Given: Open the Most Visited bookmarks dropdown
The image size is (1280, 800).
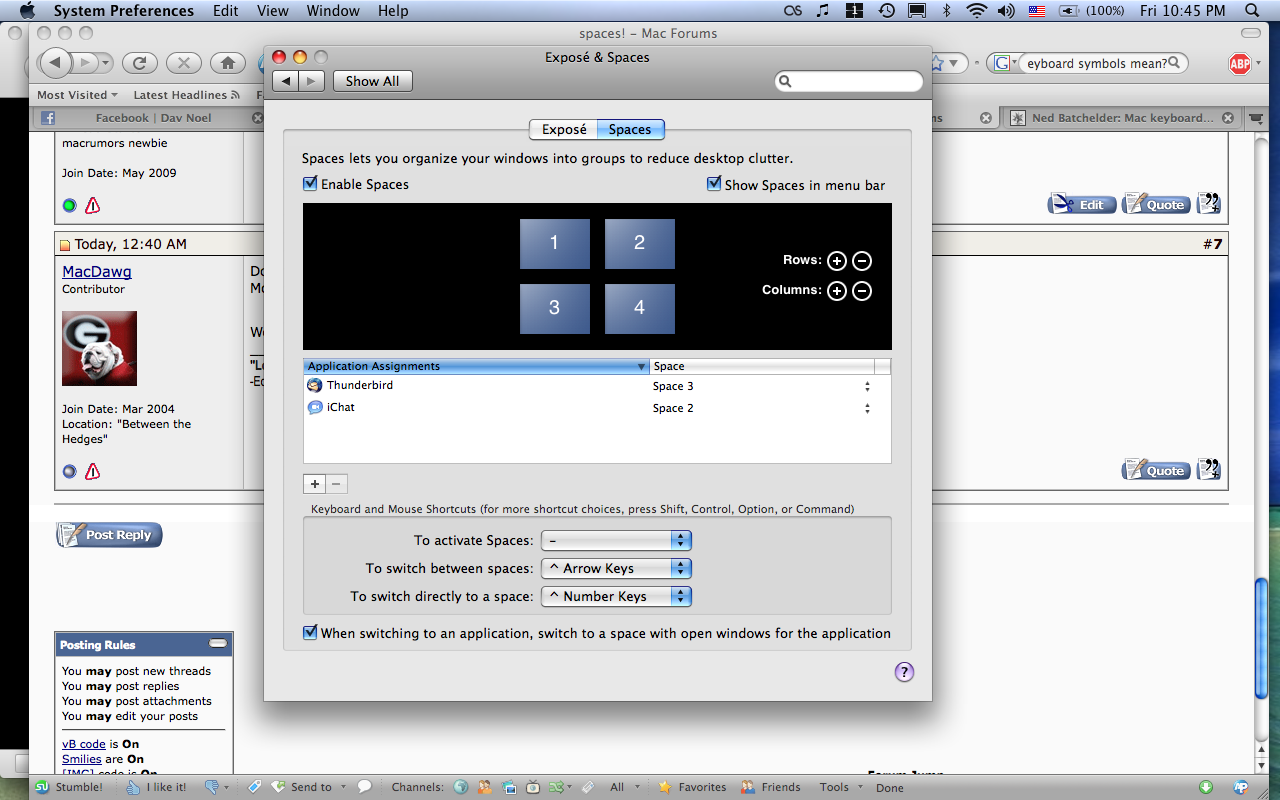Looking at the screenshot, I should point(77,95).
